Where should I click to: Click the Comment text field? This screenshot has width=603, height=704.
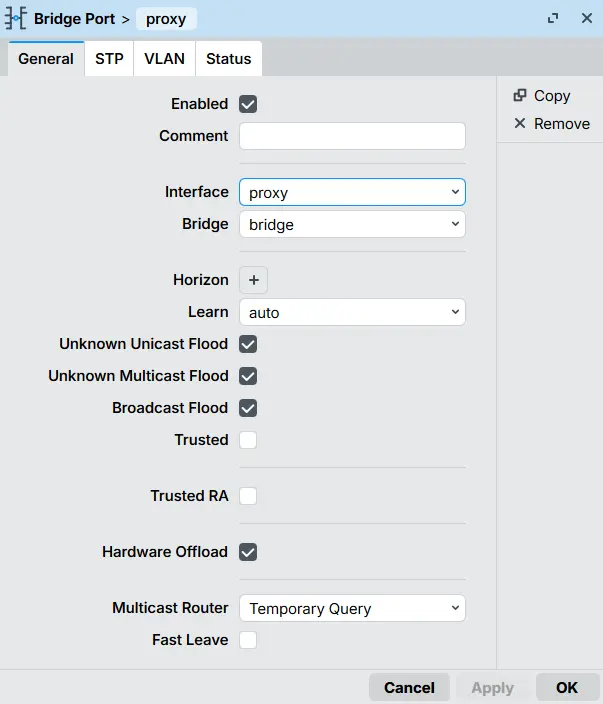352,136
